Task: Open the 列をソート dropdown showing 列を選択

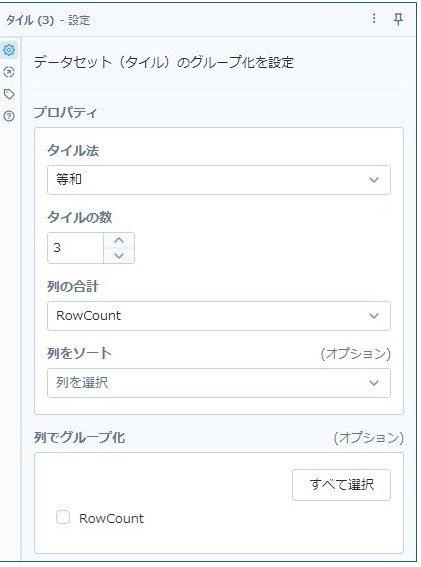Action: 219,383
